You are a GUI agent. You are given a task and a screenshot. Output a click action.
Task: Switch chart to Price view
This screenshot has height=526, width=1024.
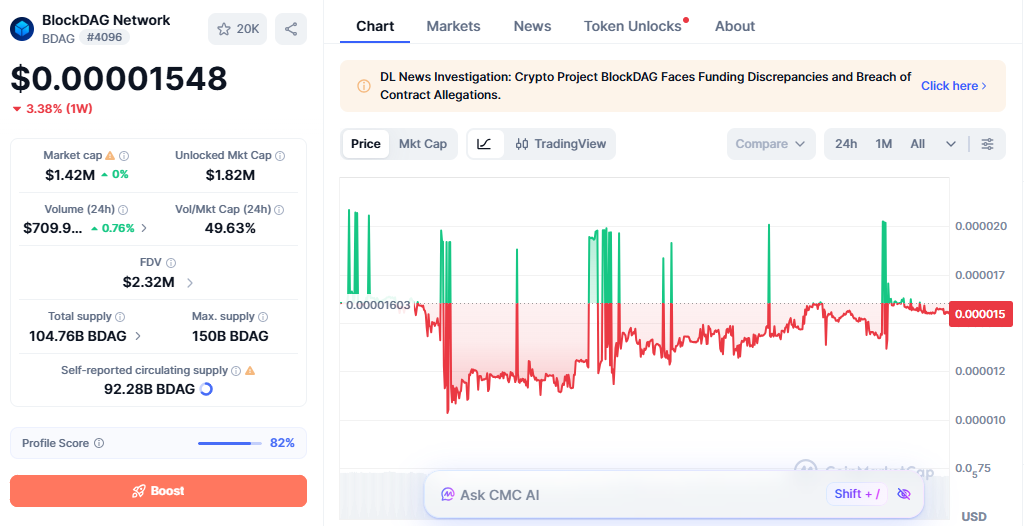pyautogui.click(x=366, y=144)
